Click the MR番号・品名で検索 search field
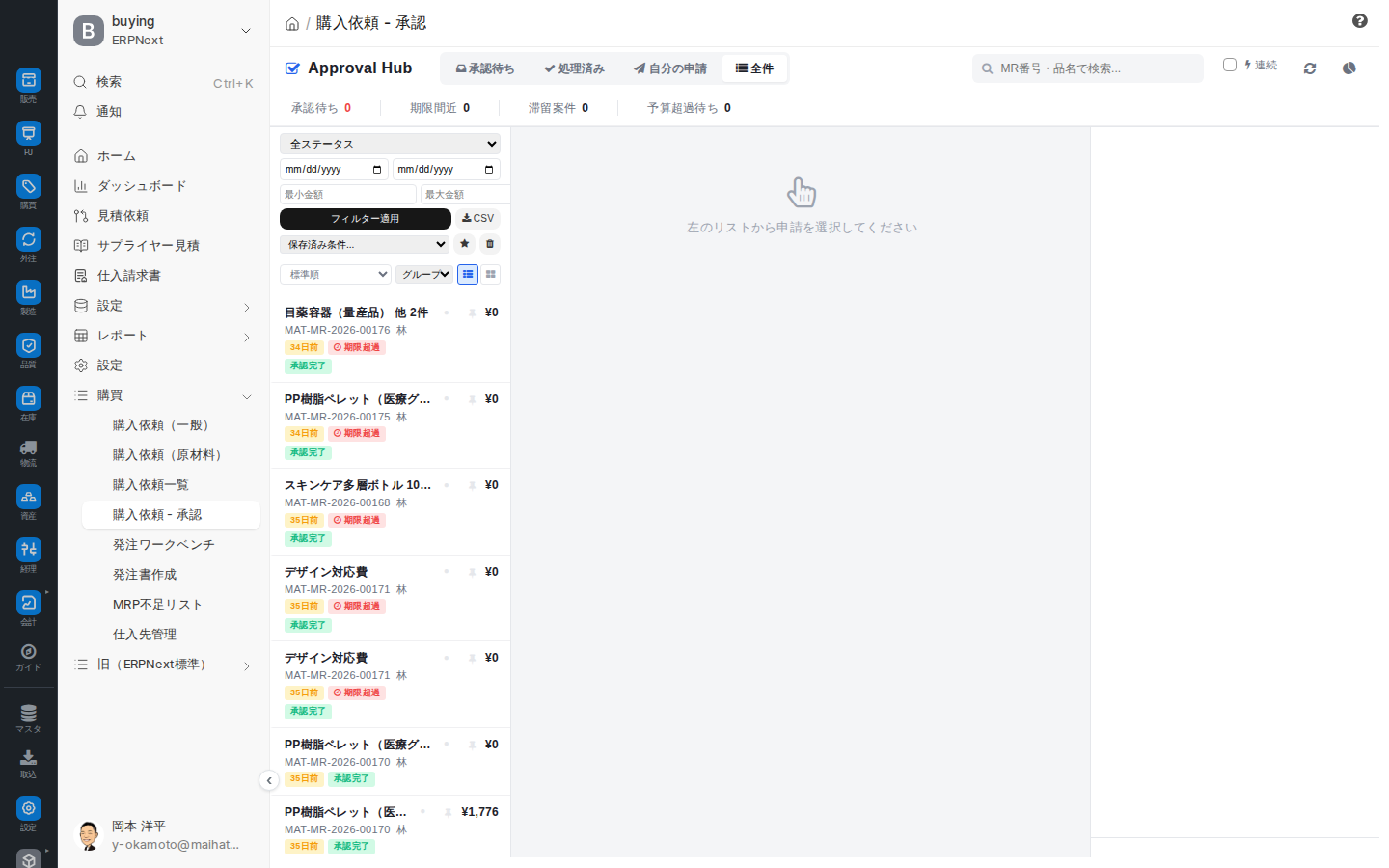 coord(1088,68)
